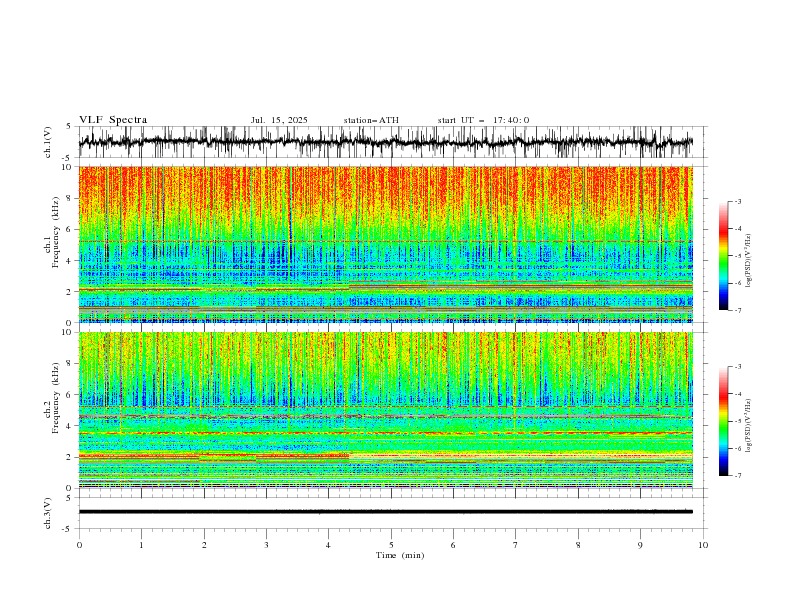The image size is (792, 612).
Task: Click the time axis tick label '10'
Action: tap(703, 545)
